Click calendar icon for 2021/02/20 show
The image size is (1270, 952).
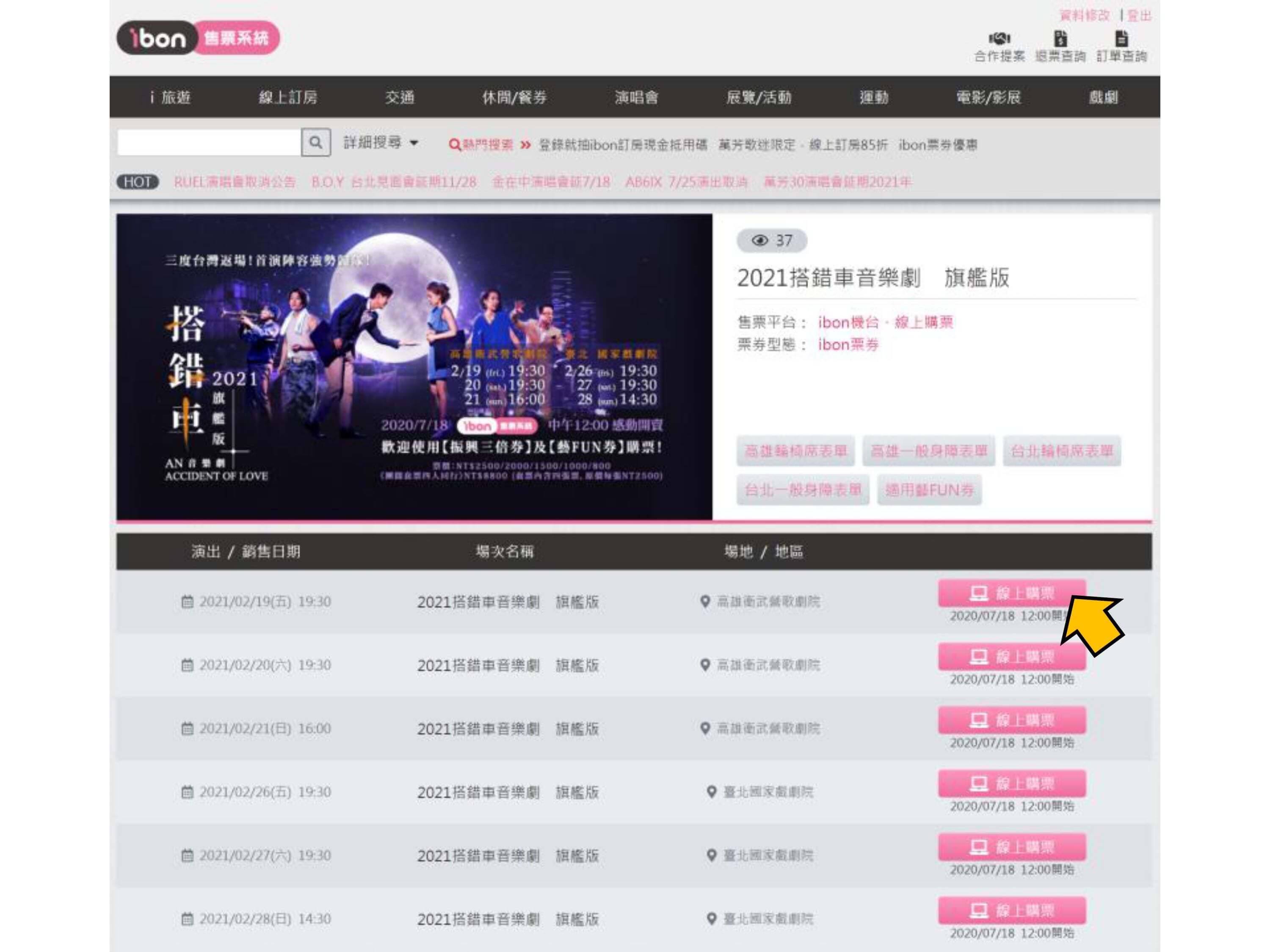click(x=187, y=665)
